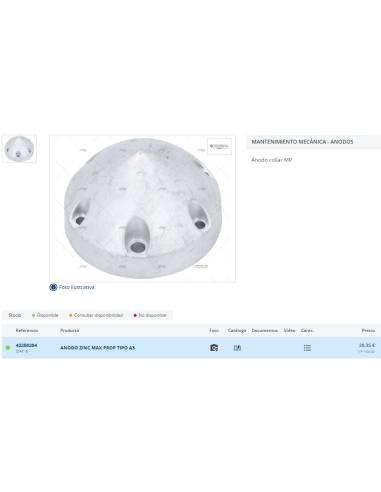Viewport: 381px width, 492px height.
Task: Open the large anode product image
Action: tap(142, 208)
